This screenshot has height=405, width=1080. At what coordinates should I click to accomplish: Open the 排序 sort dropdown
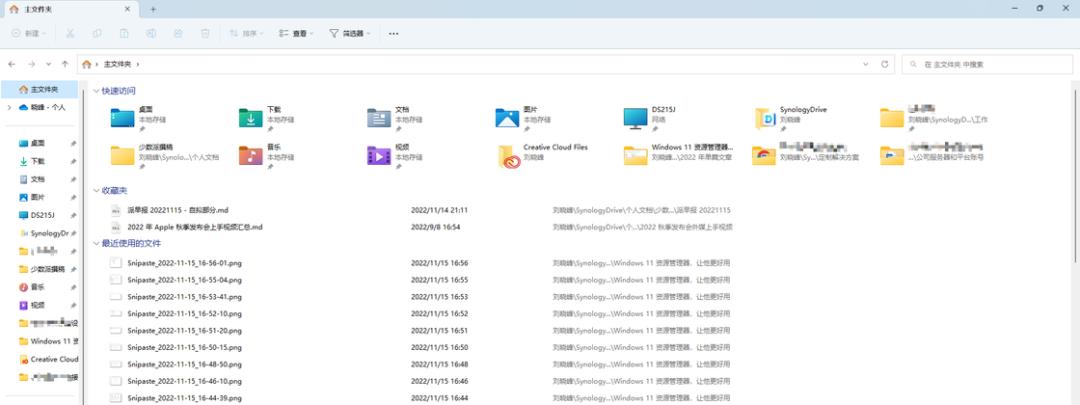(246, 33)
